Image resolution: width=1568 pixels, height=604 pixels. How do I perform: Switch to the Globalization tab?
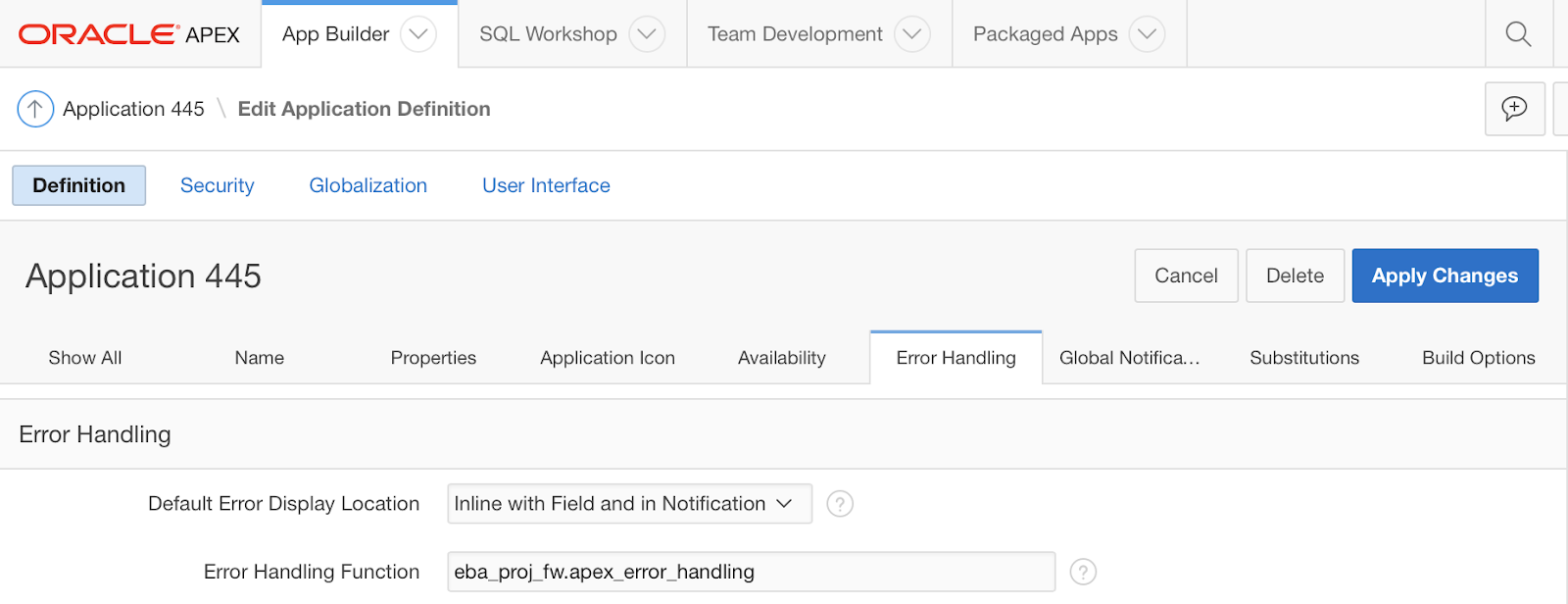tap(368, 185)
